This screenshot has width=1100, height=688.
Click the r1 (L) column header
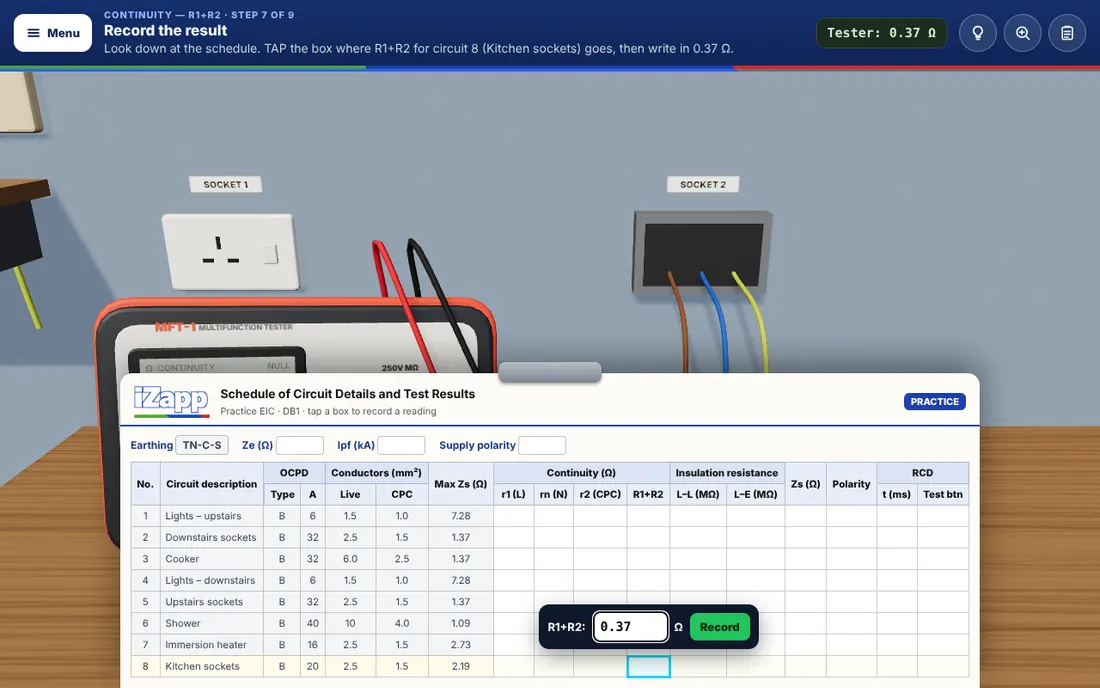pos(514,494)
